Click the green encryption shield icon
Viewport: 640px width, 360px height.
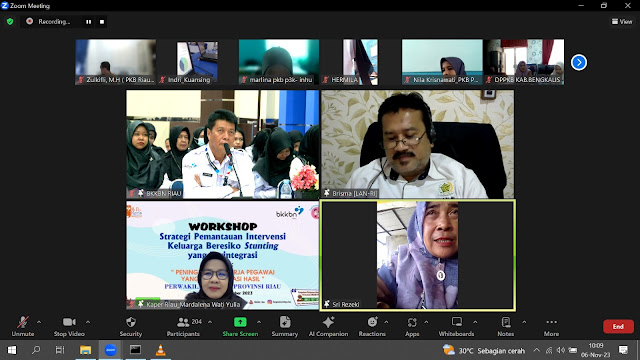click(10, 21)
